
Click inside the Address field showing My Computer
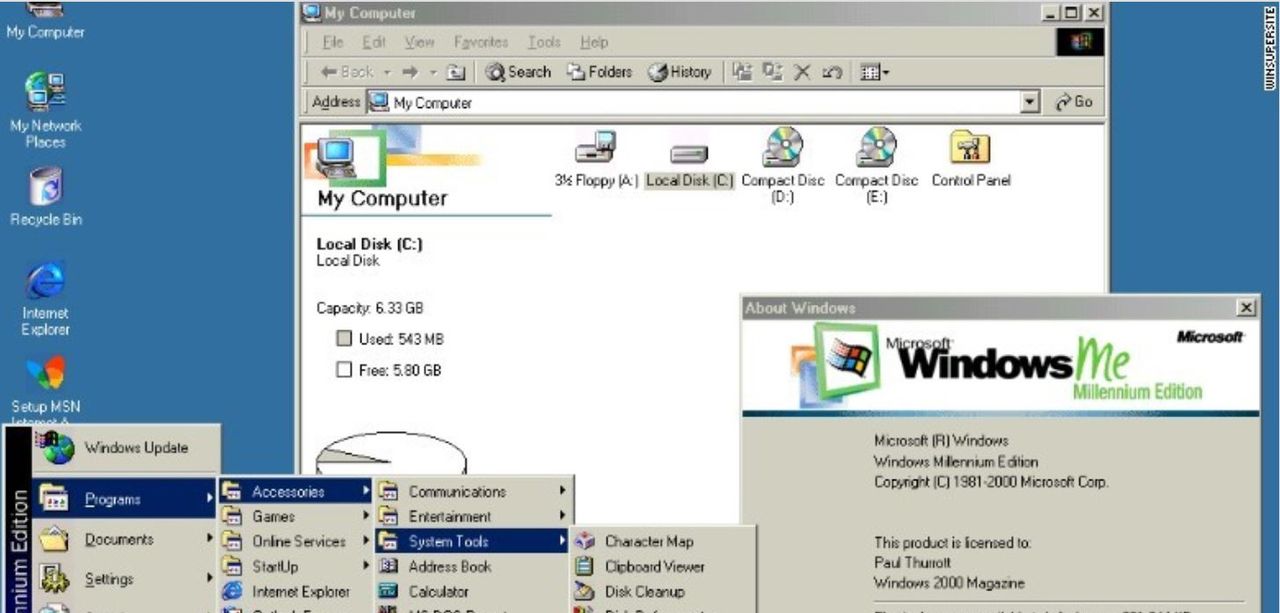(x=700, y=102)
